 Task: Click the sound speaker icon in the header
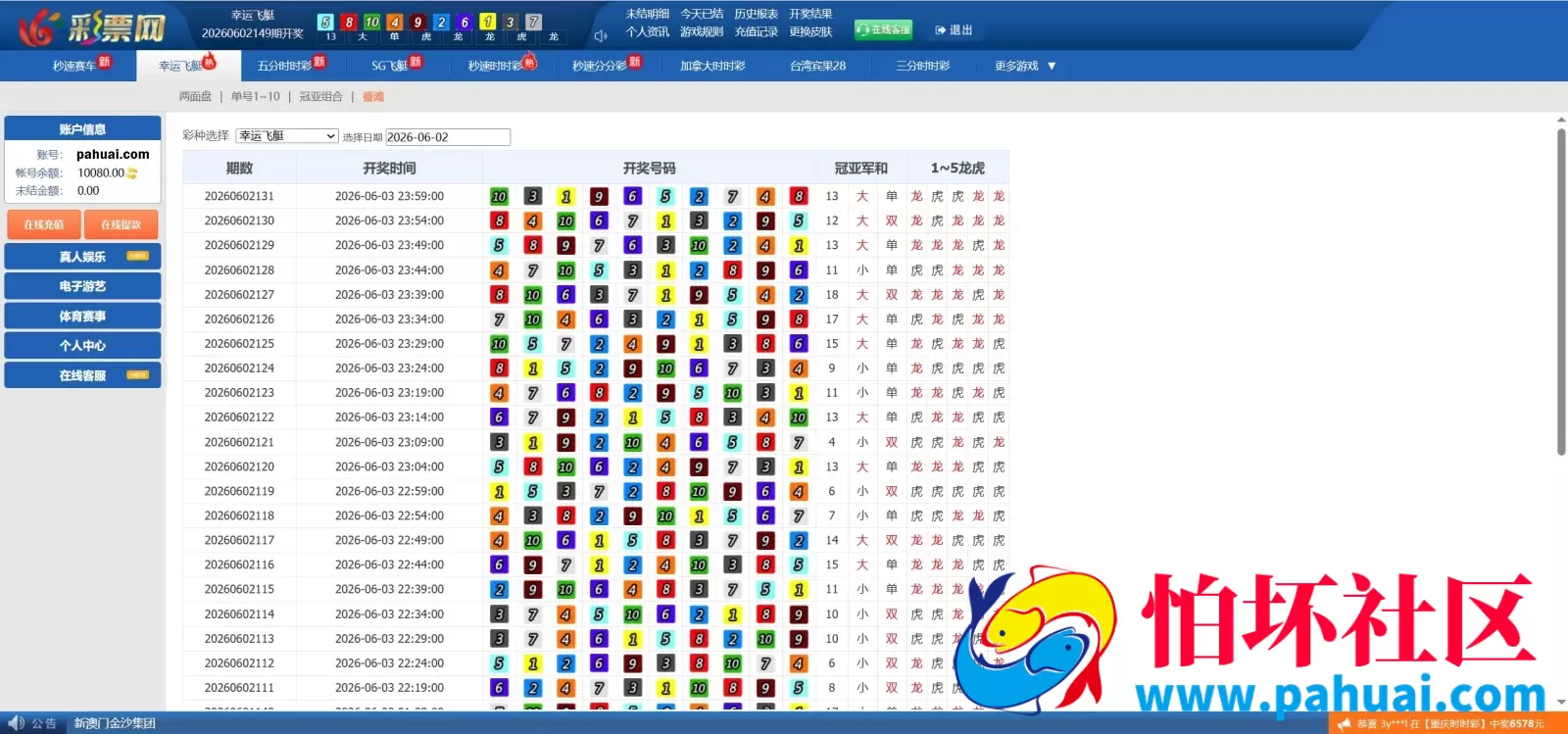(601, 36)
